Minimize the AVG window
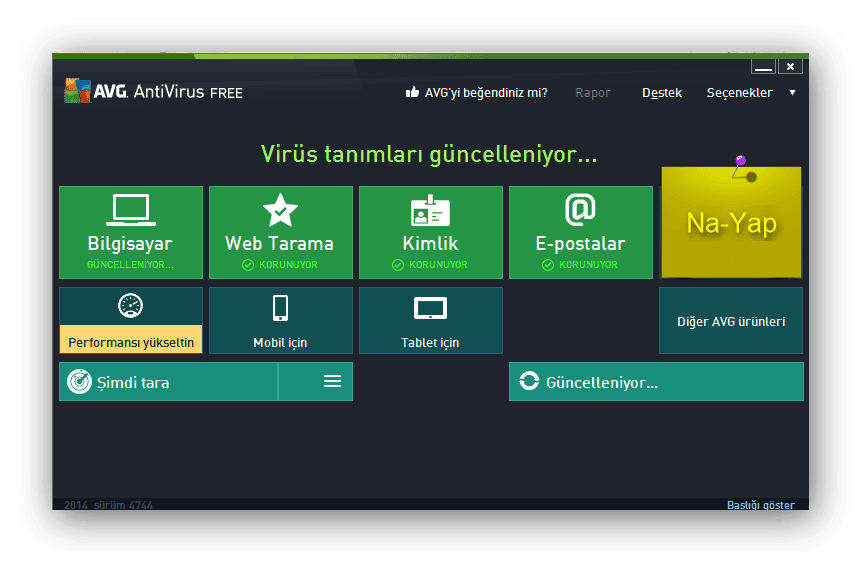861x562 pixels. tap(763, 66)
